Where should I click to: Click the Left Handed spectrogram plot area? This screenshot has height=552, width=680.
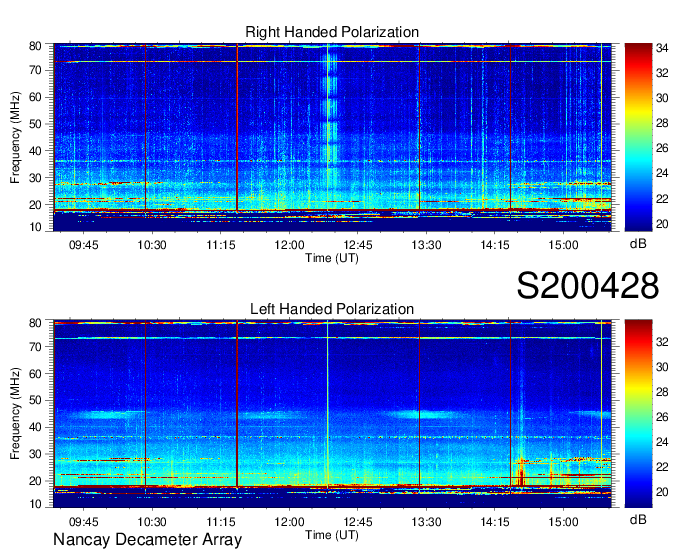(332, 414)
